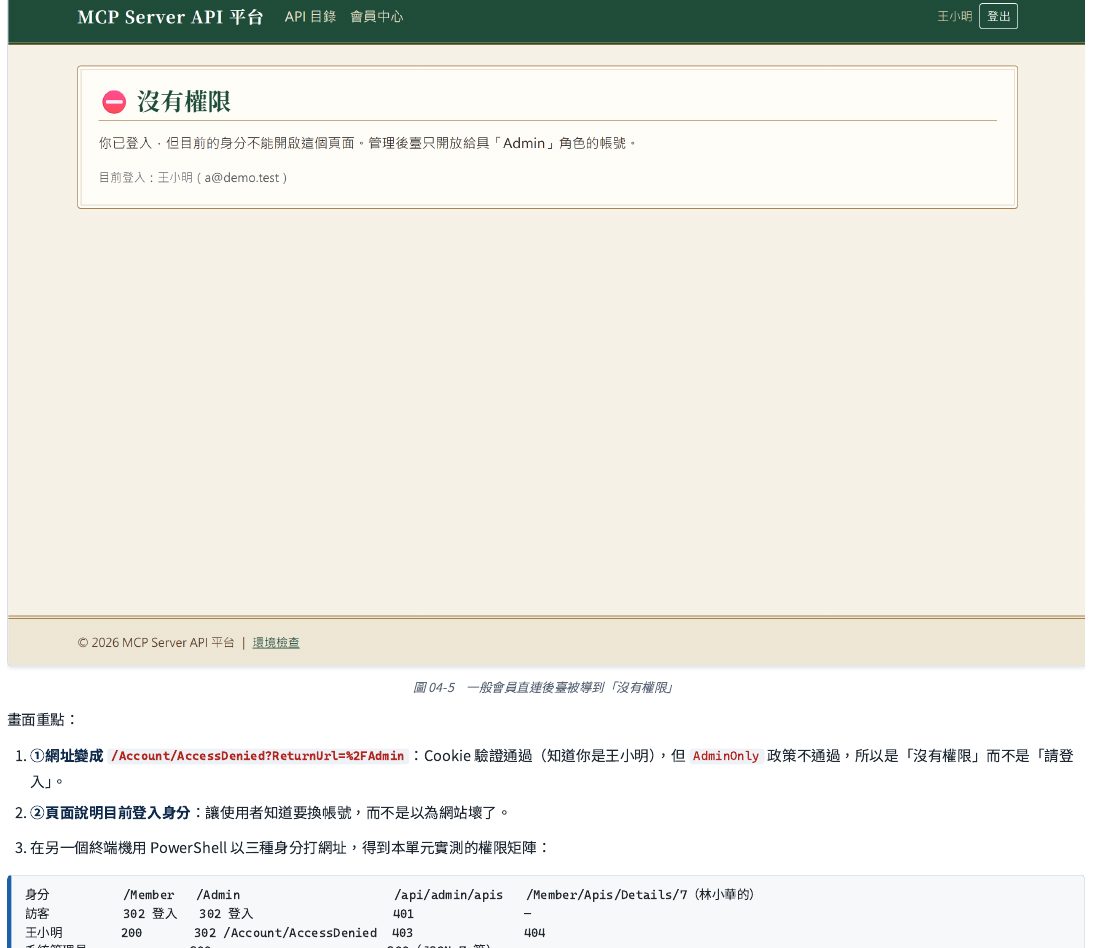Click the /Member column header

click(x=149, y=895)
